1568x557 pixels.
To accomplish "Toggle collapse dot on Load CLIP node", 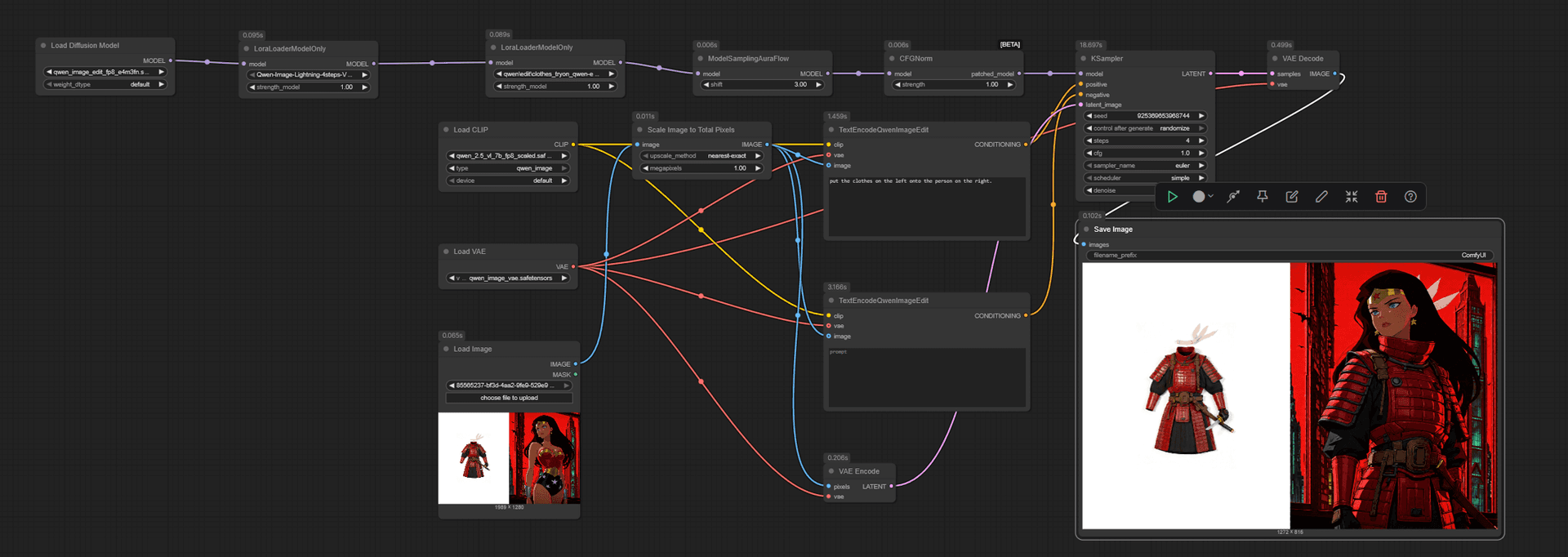I will coord(446,130).
